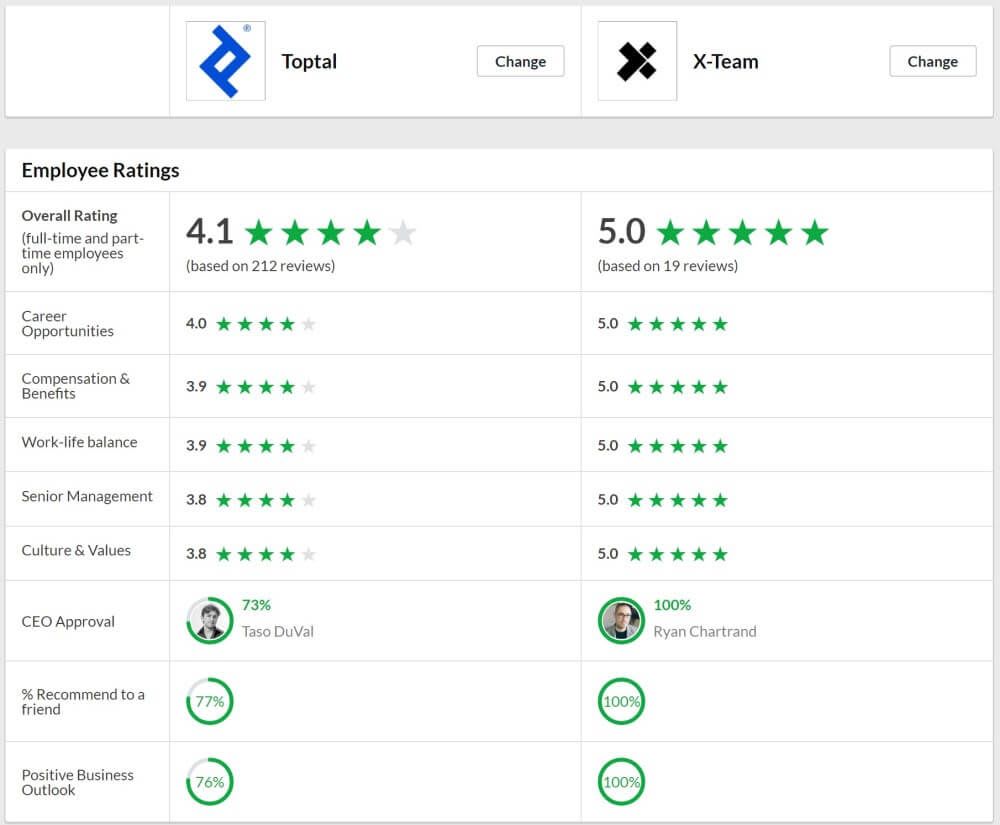This screenshot has height=825, width=1000.
Task: Click X-Team's 100% recommend to a friend circle
Action: [x=621, y=701]
